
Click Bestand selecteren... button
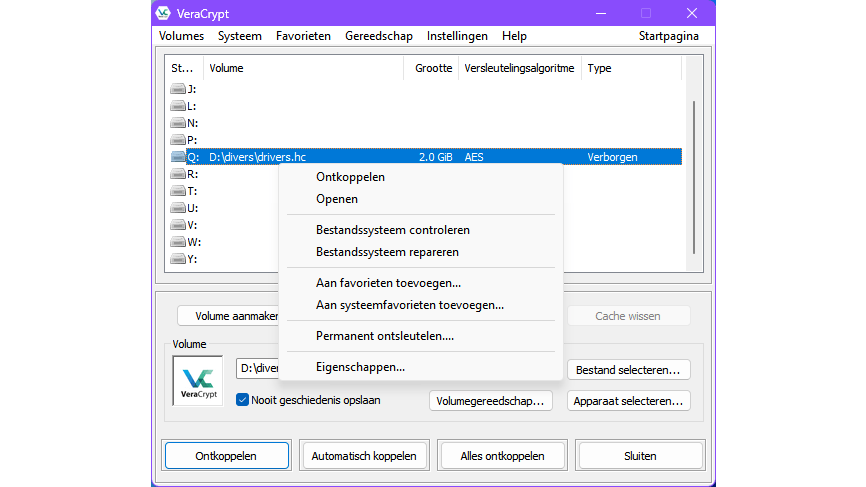click(x=629, y=369)
